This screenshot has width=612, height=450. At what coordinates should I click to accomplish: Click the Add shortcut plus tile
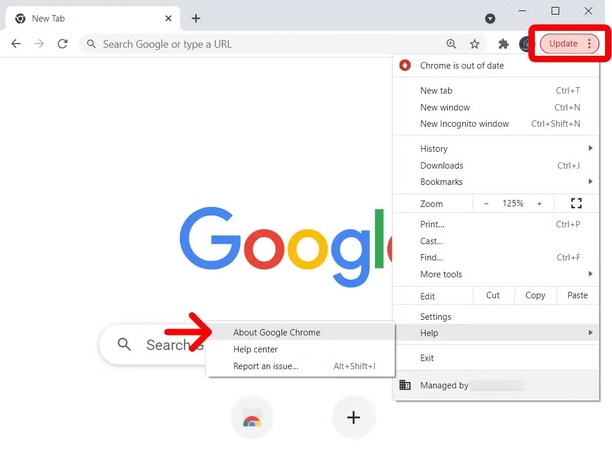[353, 417]
